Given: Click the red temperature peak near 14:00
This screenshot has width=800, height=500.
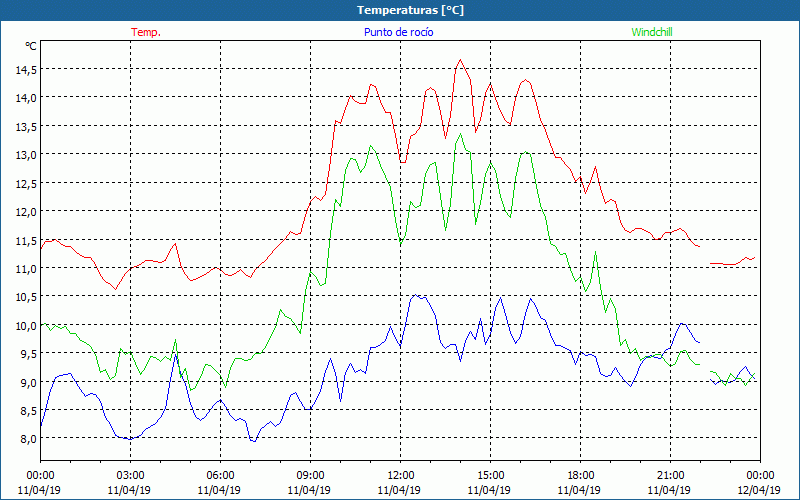Looking at the screenshot, I should [x=460, y=60].
